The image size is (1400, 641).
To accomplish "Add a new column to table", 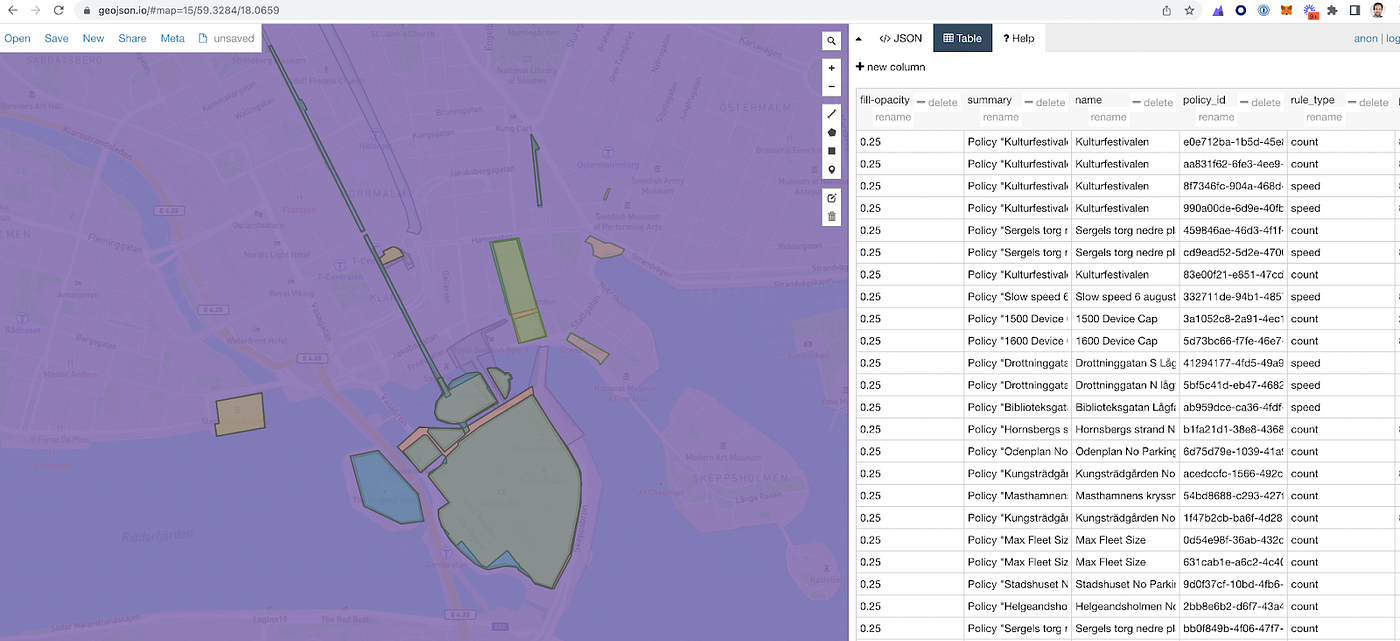I will pyautogui.click(x=890, y=67).
